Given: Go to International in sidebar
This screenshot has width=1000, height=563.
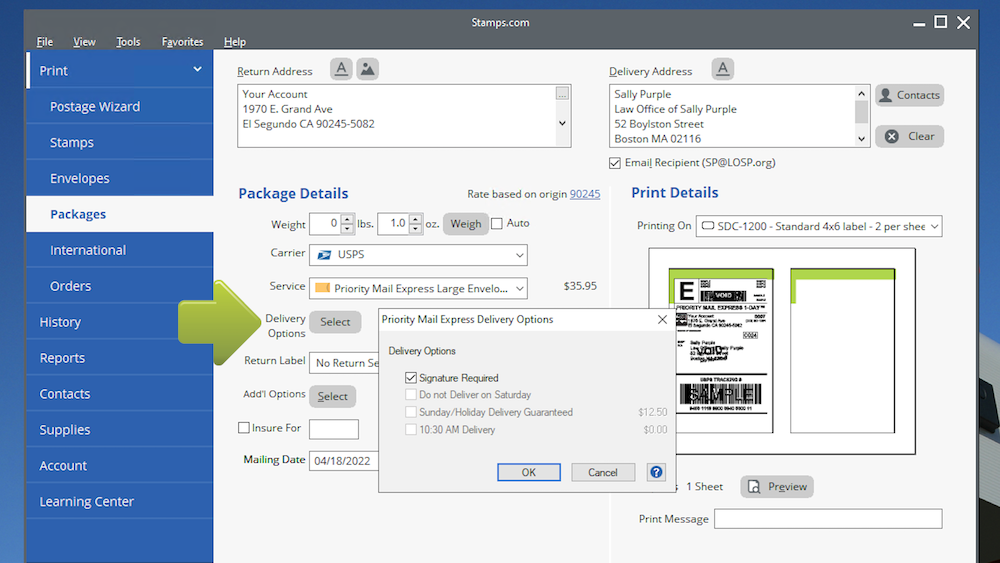Looking at the screenshot, I should 88,250.
